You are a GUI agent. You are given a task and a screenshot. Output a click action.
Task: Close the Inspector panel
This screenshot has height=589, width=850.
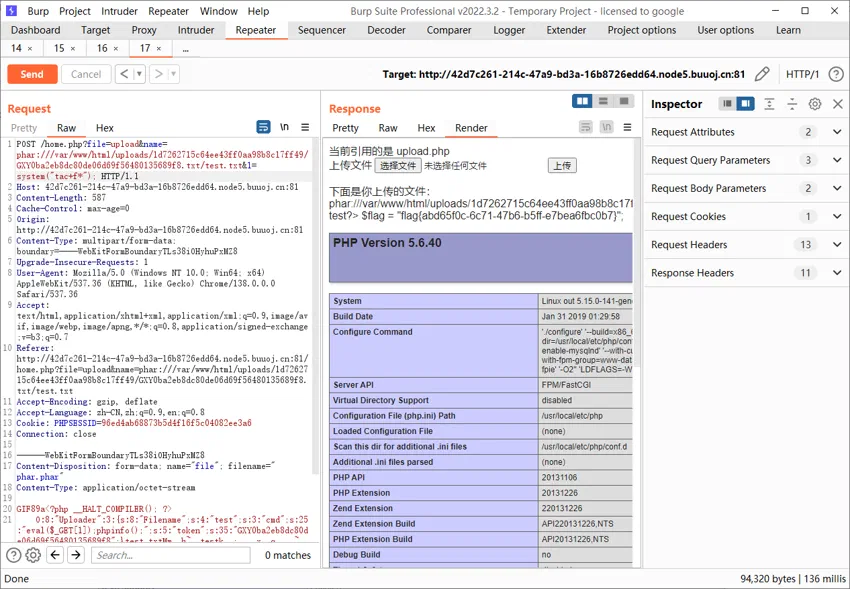tap(838, 104)
